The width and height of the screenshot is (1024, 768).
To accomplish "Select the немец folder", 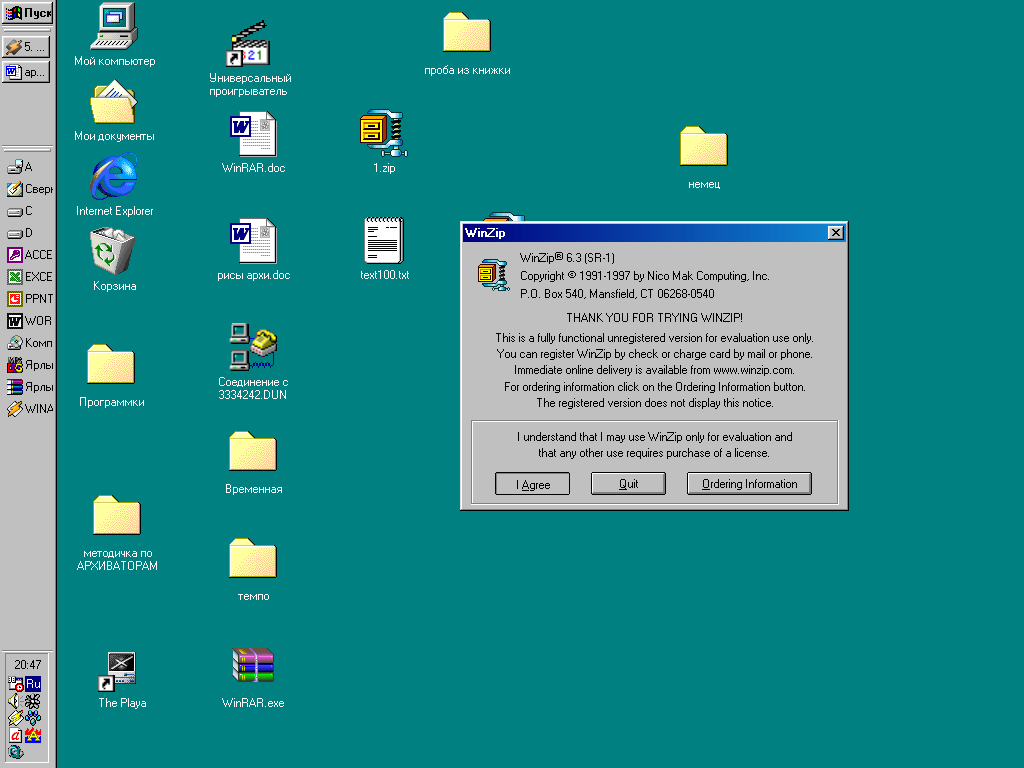I will tap(704, 158).
